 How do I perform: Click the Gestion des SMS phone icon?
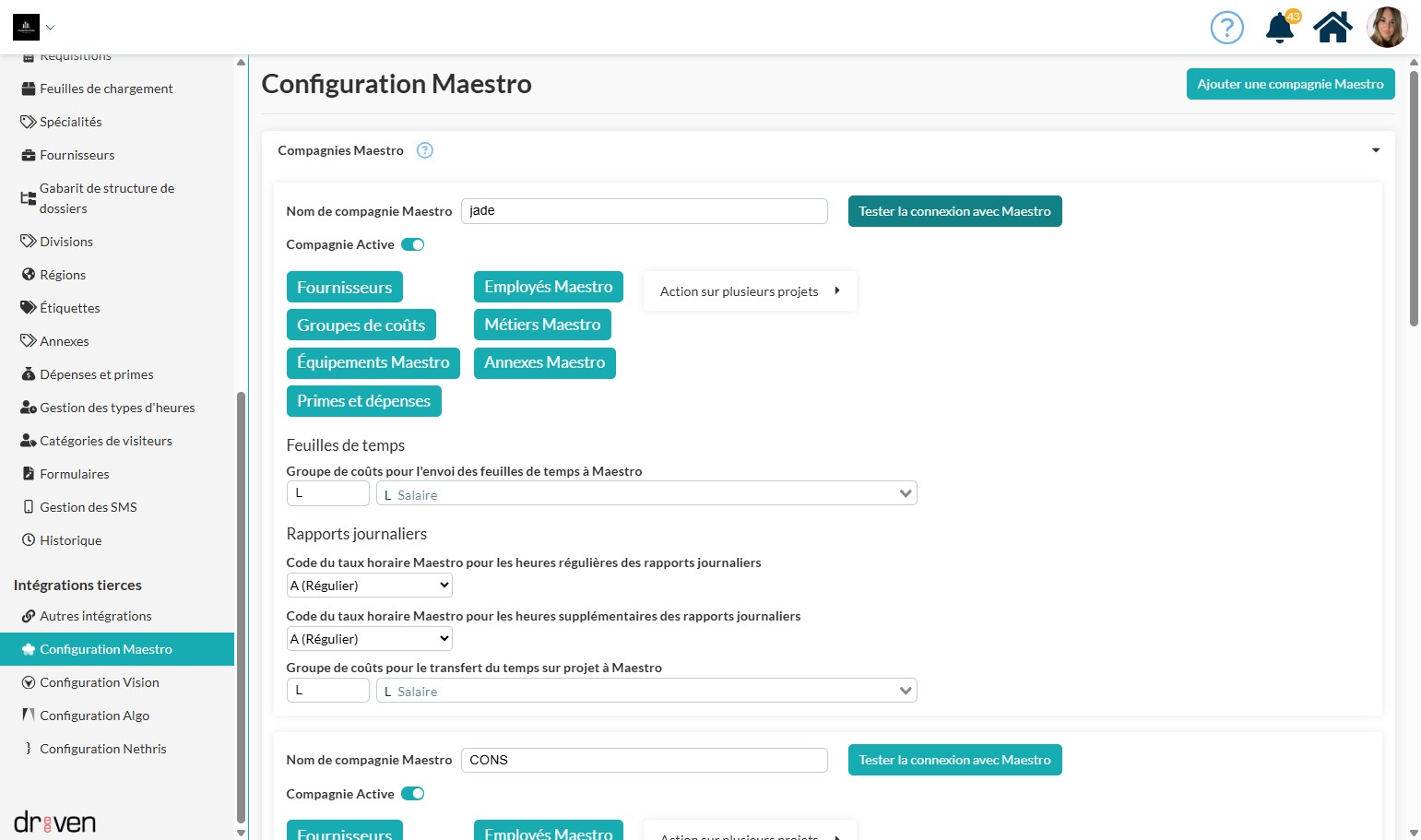(29, 507)
